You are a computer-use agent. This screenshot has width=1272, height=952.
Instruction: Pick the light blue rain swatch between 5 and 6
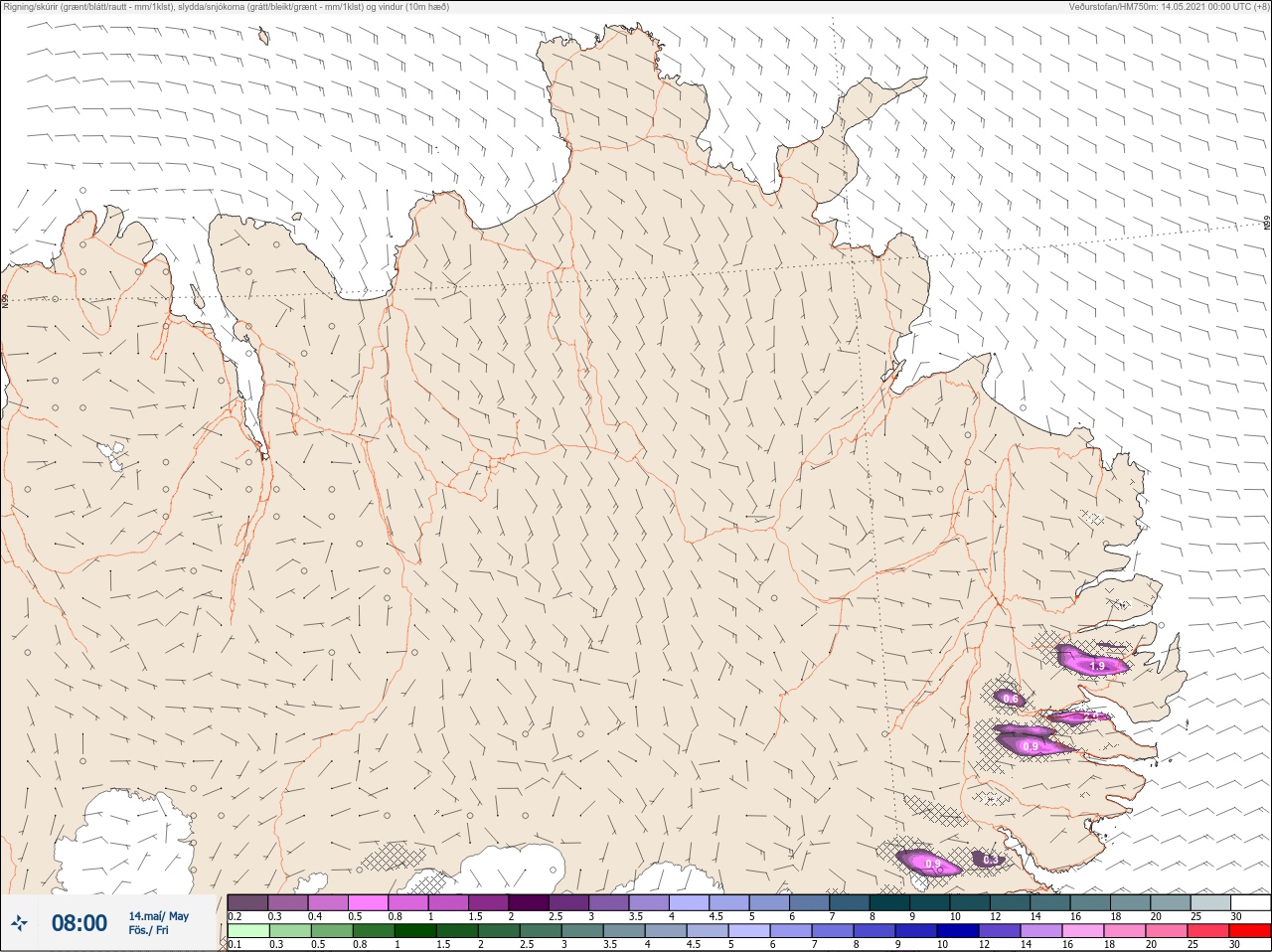pos(749,931)
